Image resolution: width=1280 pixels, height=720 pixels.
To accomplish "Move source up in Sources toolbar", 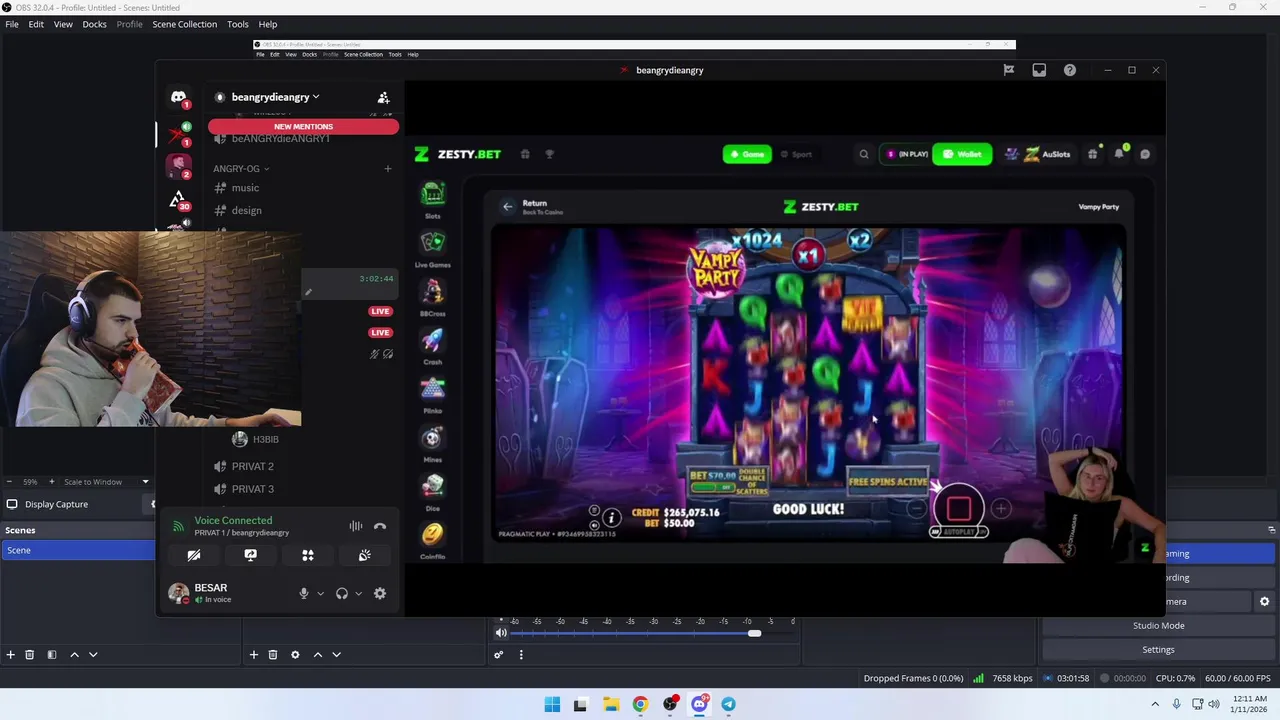I will tap(318, 655).
